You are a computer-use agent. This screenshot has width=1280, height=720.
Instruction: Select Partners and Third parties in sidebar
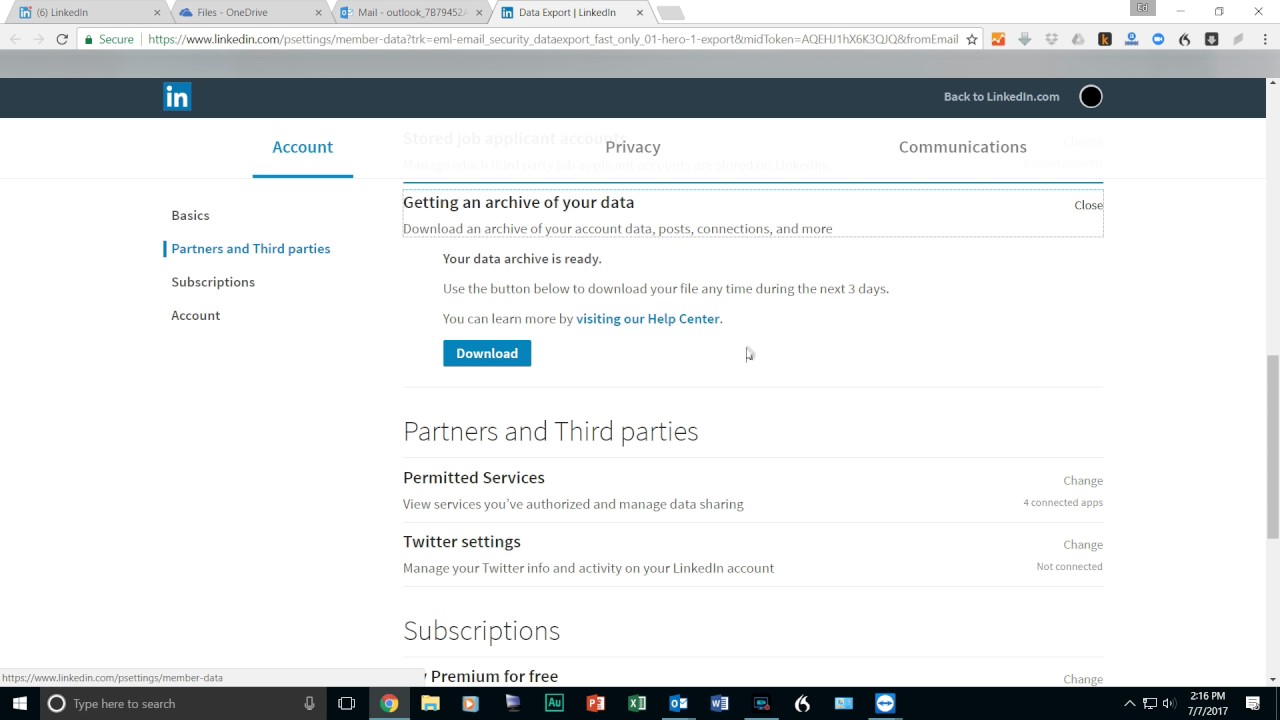(250, 249)
